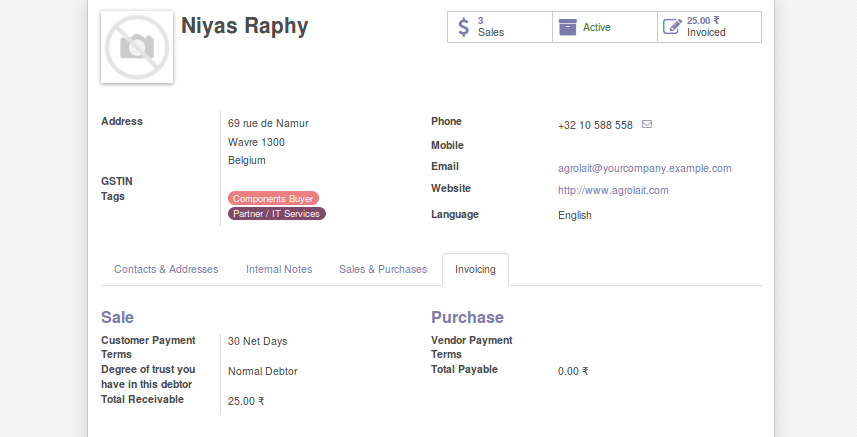
Task: Toggle the Active status button
Action: (x=604, y=27)
